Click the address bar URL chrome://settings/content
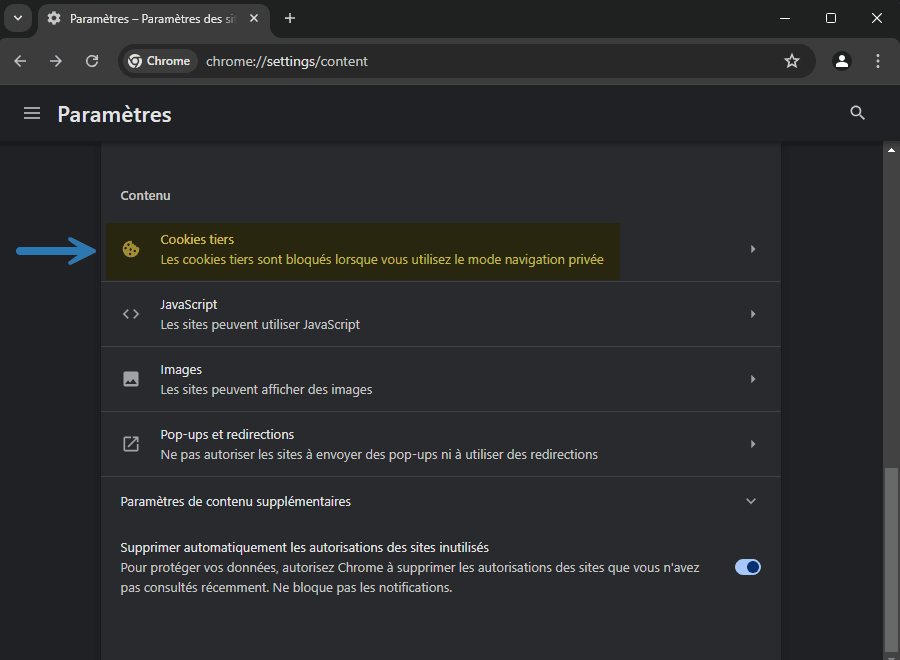 tap(286, 61)
